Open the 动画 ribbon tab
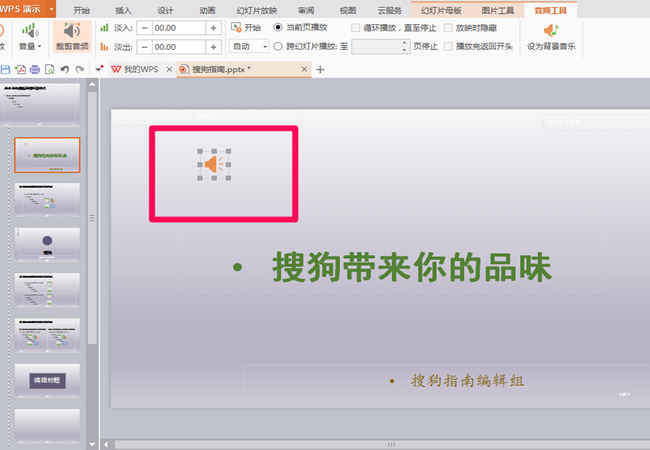 coord(208,10)
